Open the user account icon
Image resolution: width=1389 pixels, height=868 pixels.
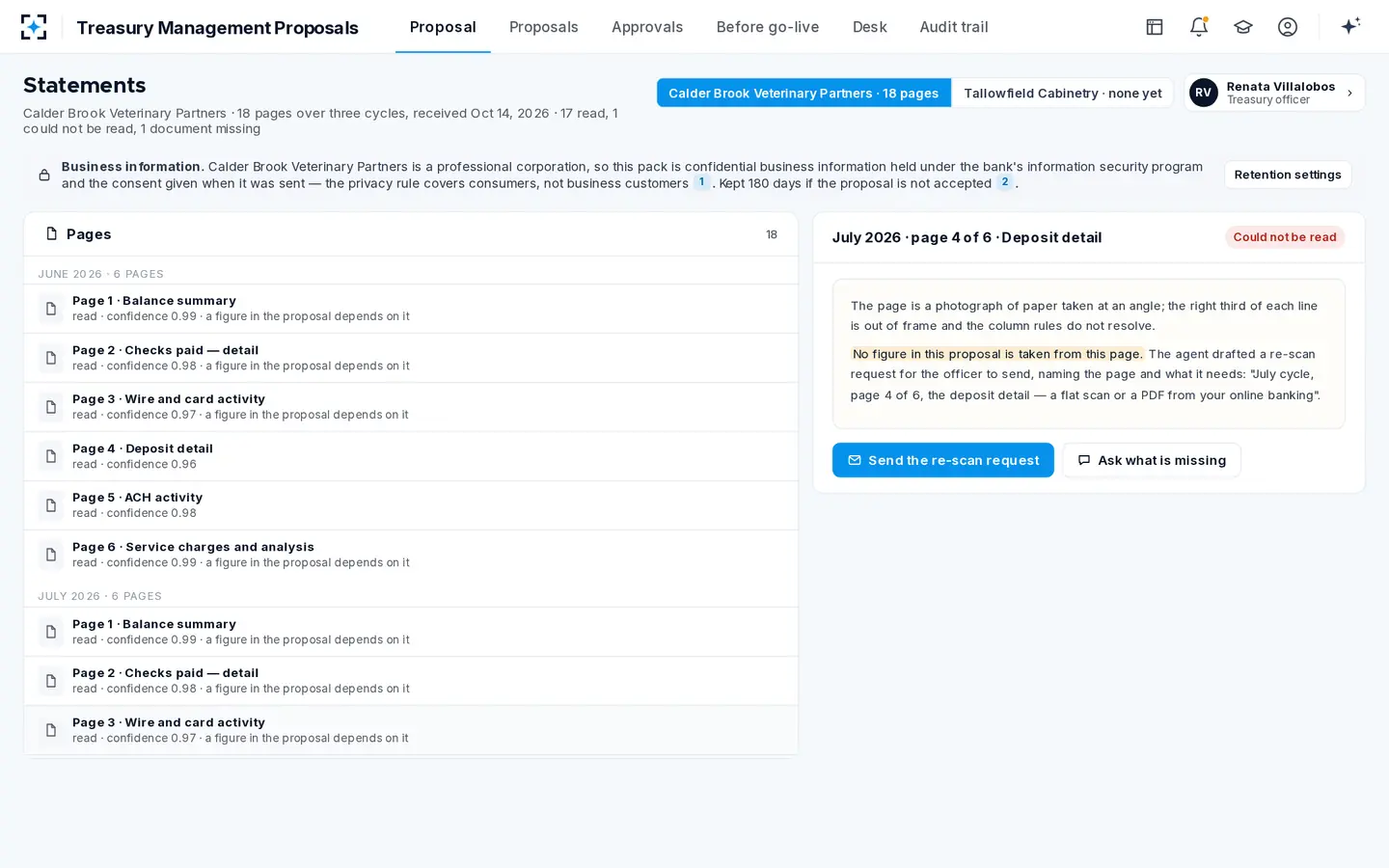coord(1288,27)
